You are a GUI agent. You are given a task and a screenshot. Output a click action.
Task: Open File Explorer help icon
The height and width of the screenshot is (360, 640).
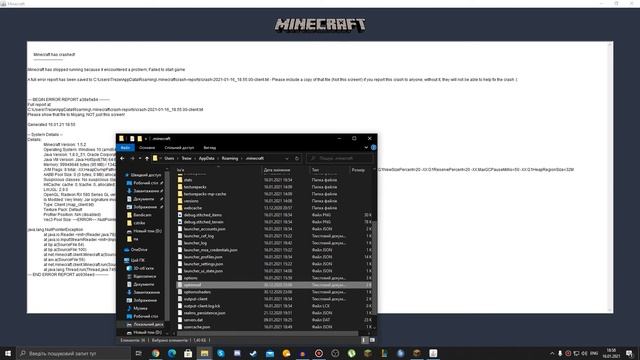[373, 147]
